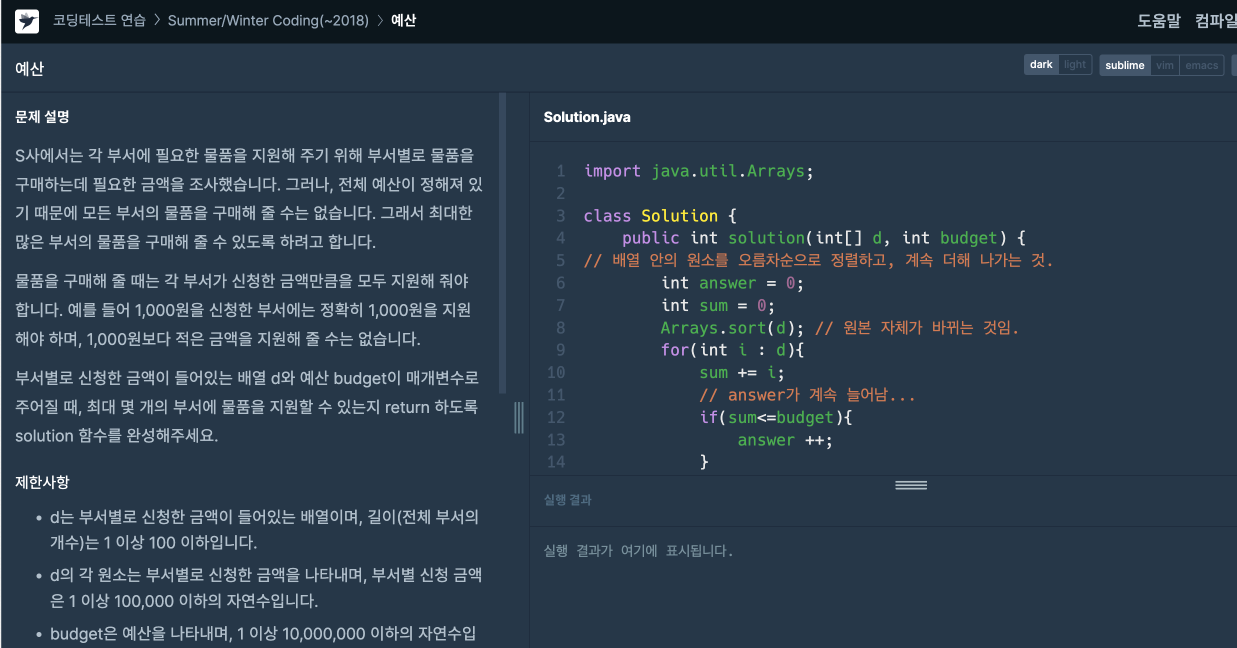Click the 실행 결과 label
The height and width of the screenshot is (648, 1237).
tap(567, 500)
